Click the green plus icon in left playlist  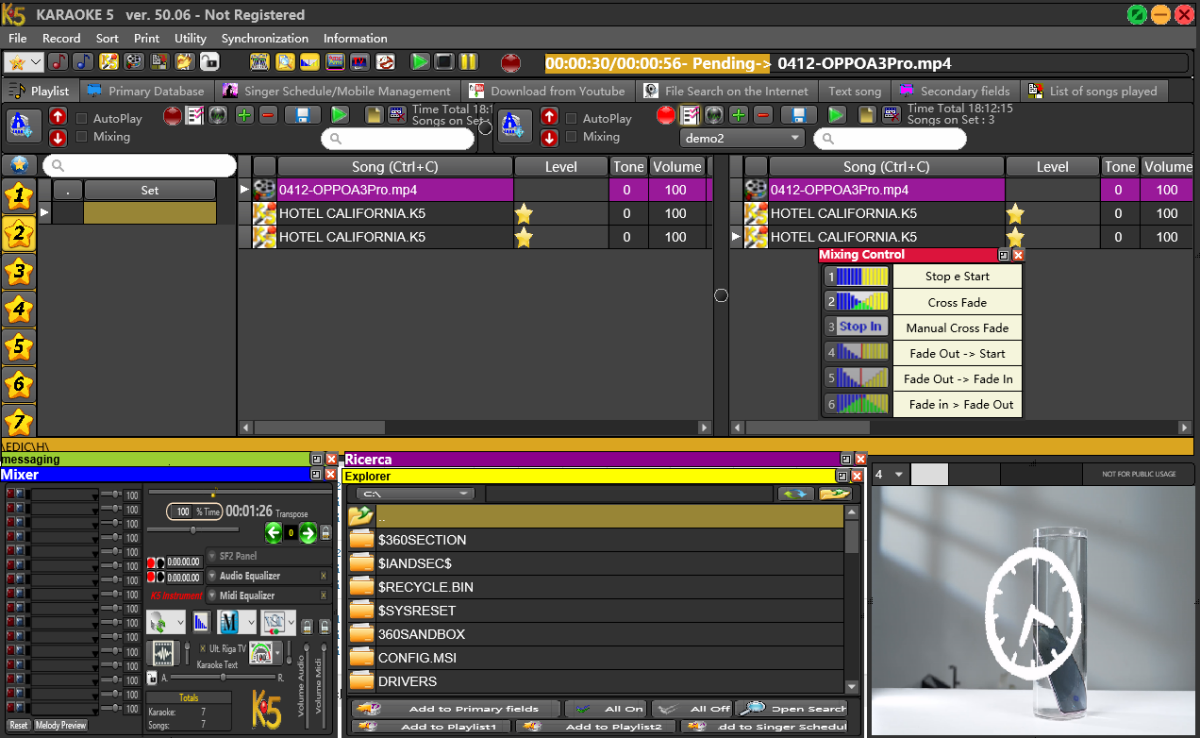click(x=244, y=116)
